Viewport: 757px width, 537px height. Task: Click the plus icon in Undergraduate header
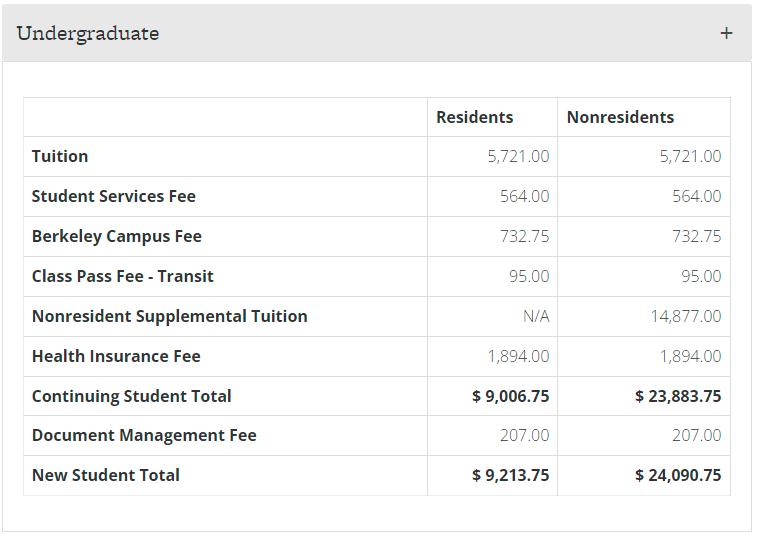726,33
